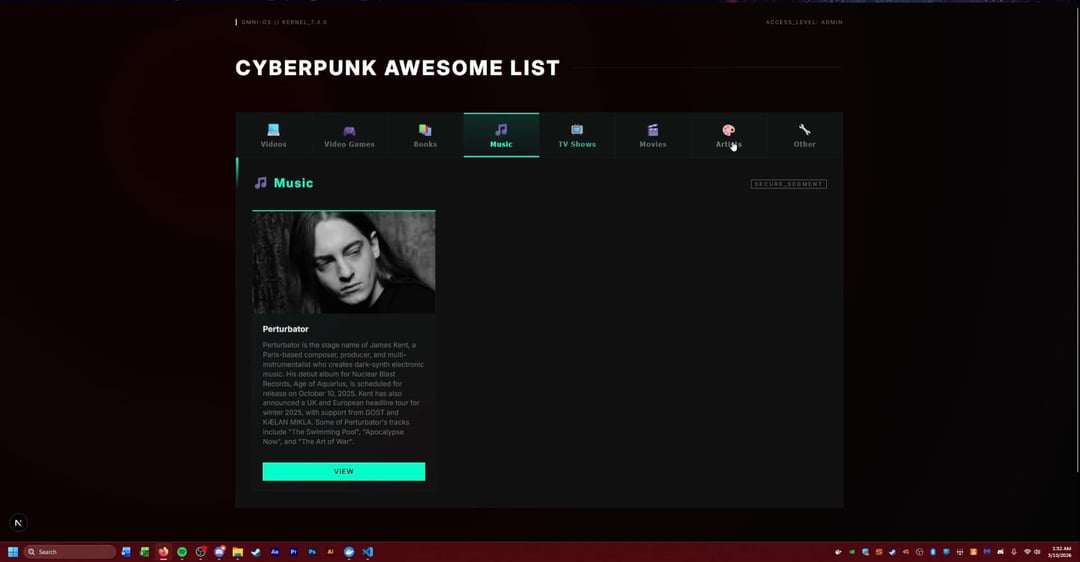This screenshot has height=562, width=1080.
Task: Open Adobe Photoshop from the taskbar
Action: pyautogui.click(x=312, y=552)
